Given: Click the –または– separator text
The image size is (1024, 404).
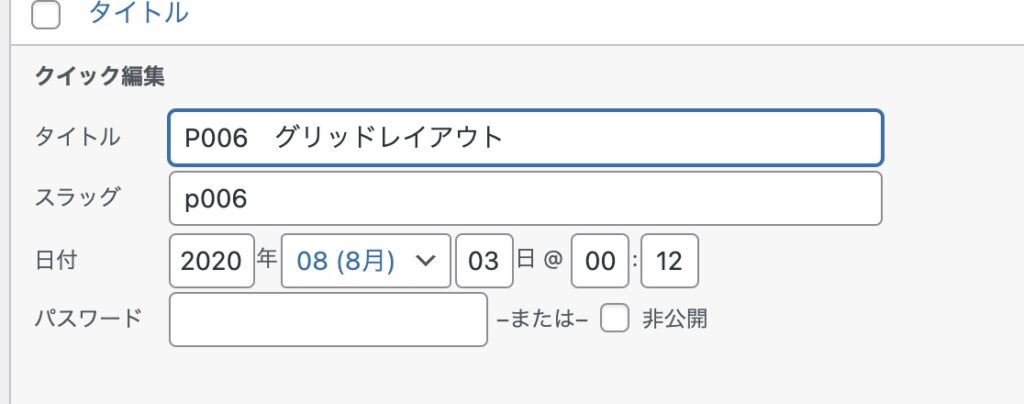Looking at the screenshot, I should coord(541,320).
